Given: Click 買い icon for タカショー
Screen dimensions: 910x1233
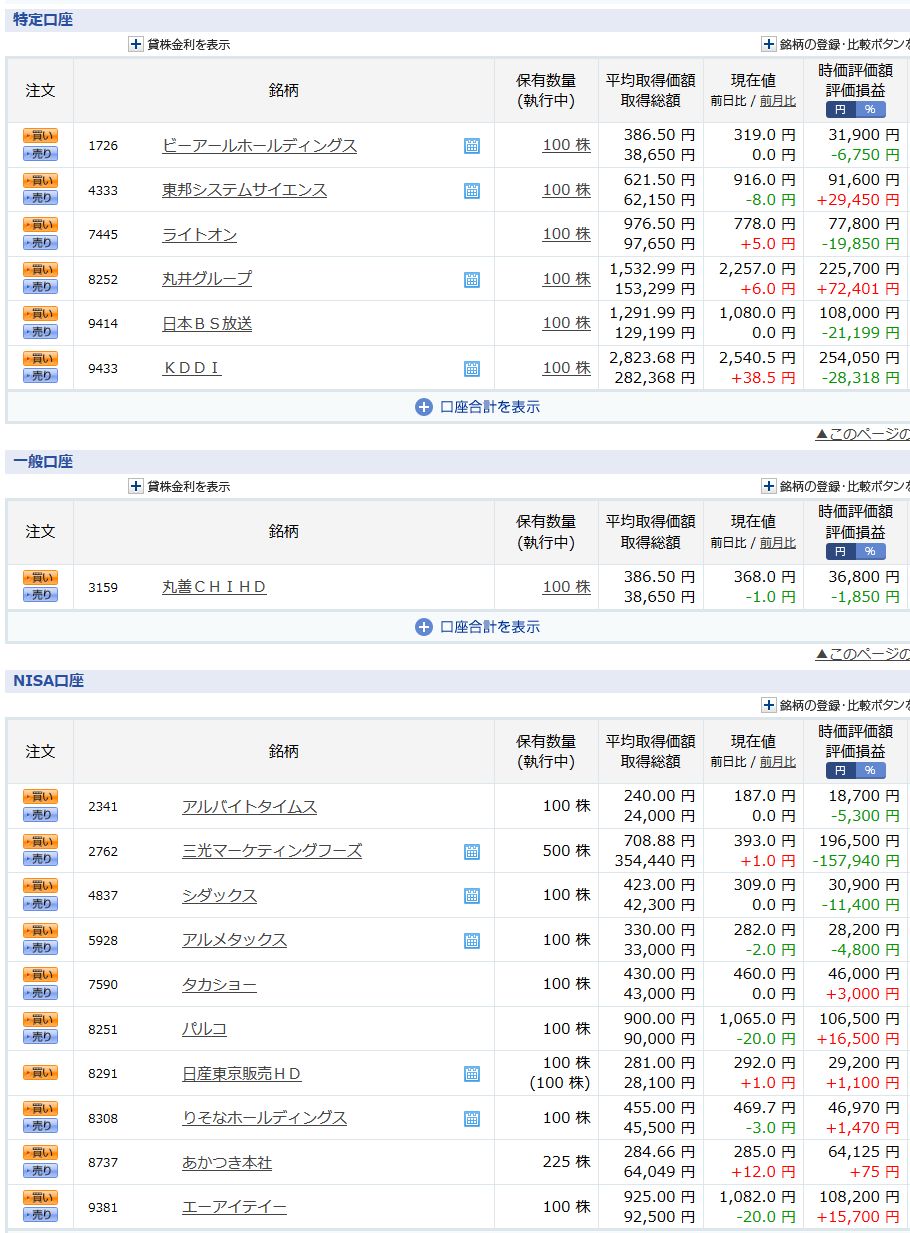Looking at the screenshot, I should 41,975.
